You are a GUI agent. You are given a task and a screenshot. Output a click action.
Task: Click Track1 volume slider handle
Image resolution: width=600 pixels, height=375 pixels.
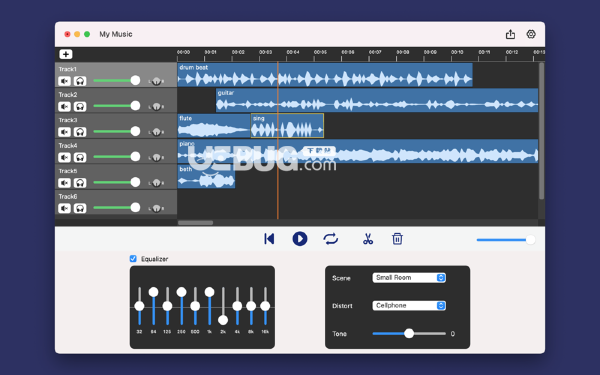point(135,80)
